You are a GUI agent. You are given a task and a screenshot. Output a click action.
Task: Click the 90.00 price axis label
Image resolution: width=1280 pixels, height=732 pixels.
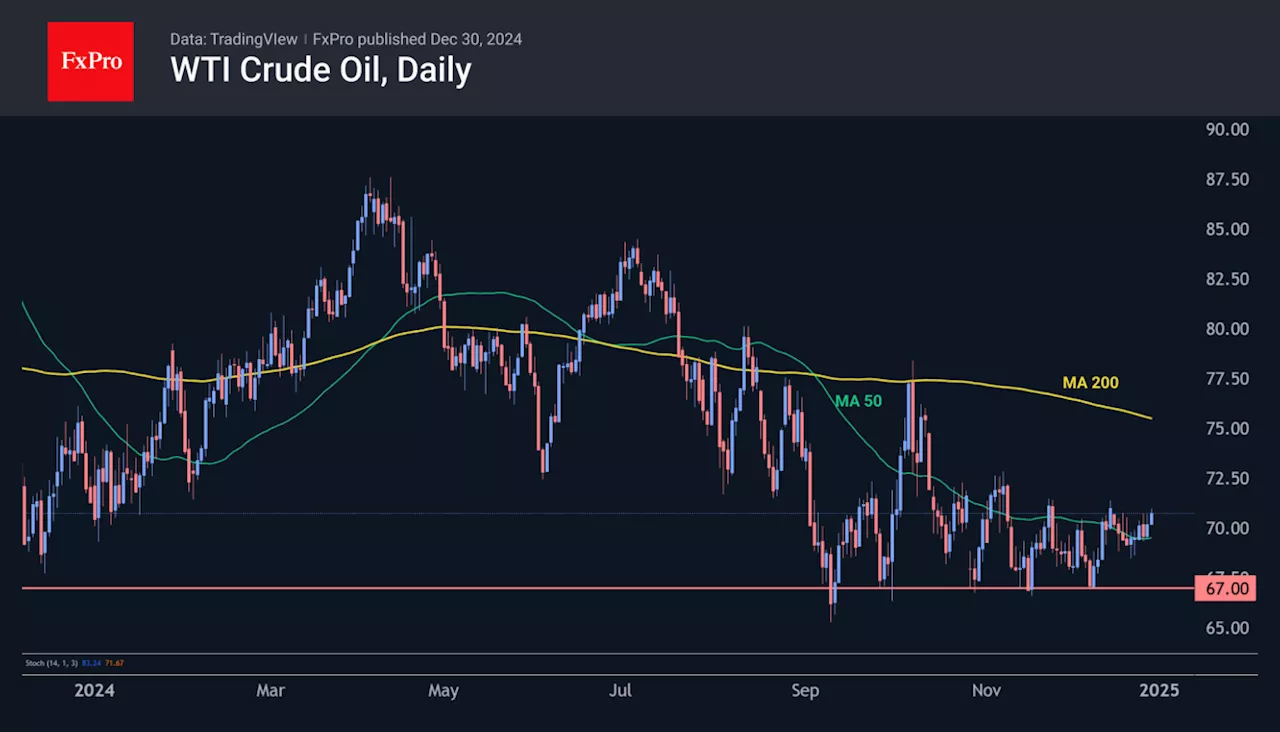click(1226, 129)
